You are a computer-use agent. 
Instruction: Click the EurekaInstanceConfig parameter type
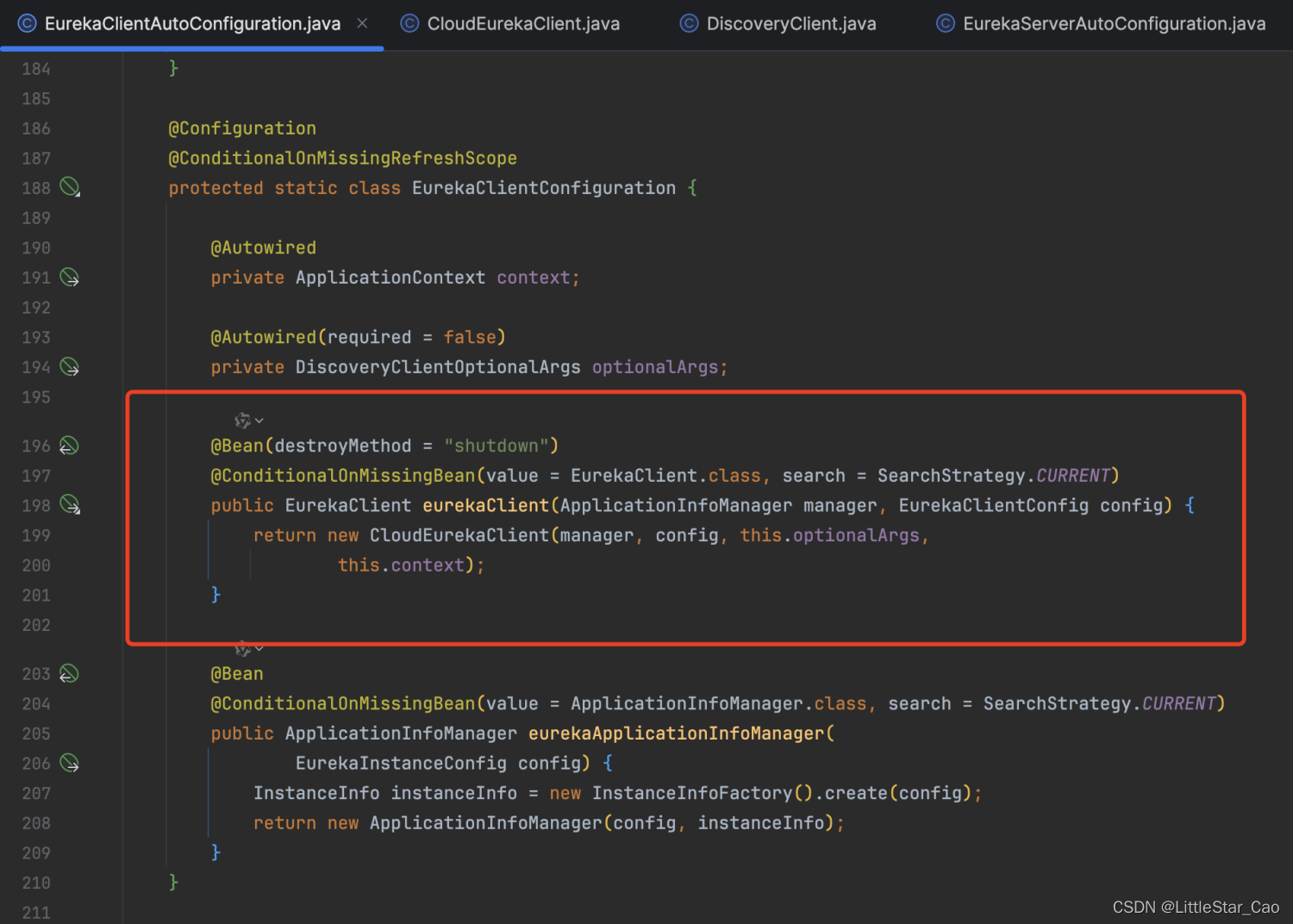401,763
